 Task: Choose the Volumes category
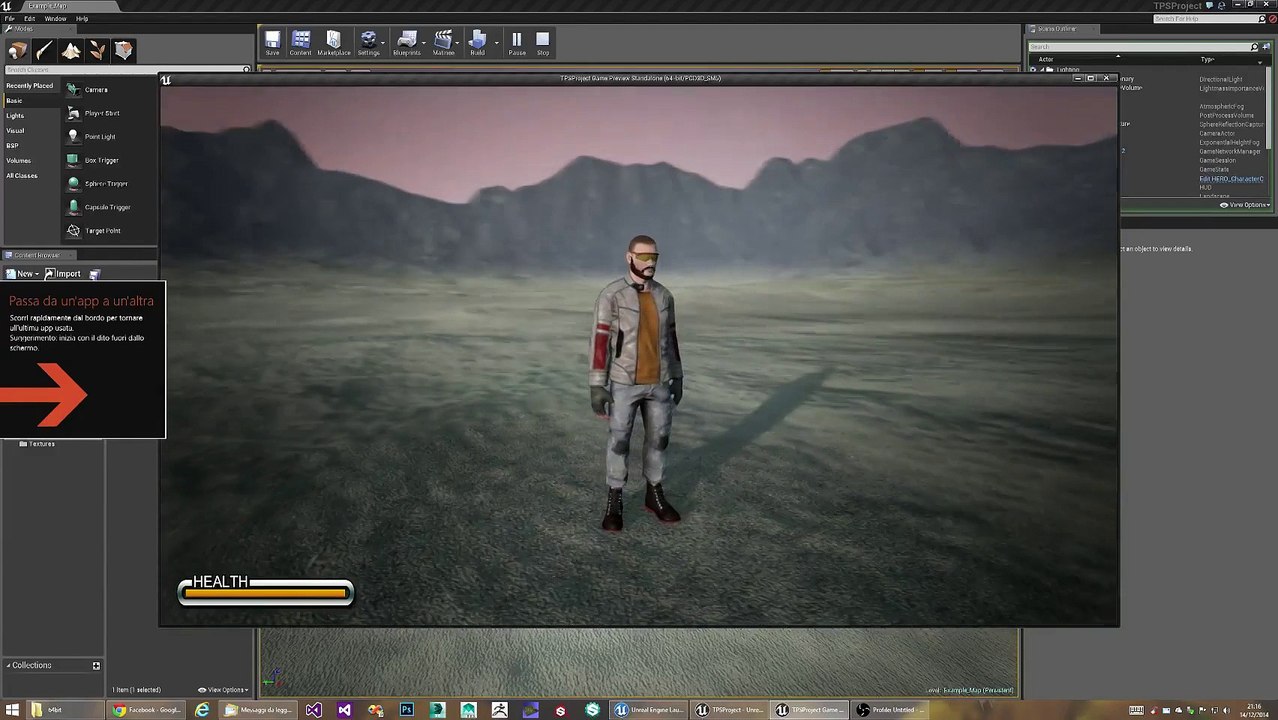click(x=18, y=161)
